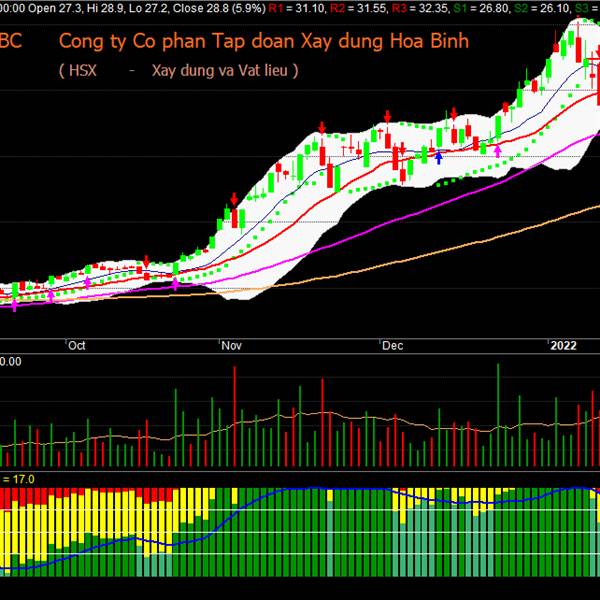Click the red down arrow above early November candle

[234, 199]
